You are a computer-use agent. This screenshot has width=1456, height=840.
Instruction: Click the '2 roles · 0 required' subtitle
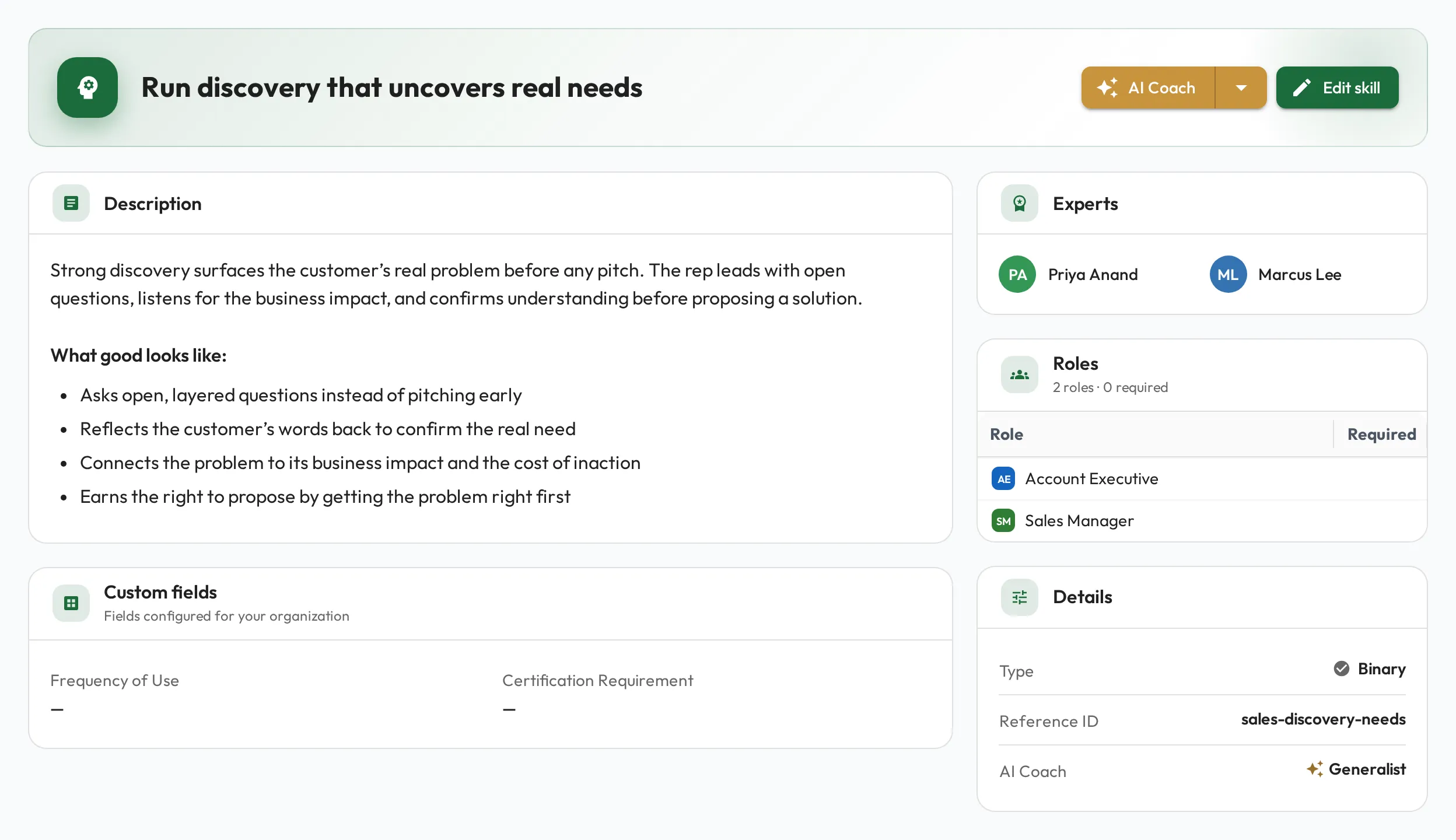[1110, 387]
